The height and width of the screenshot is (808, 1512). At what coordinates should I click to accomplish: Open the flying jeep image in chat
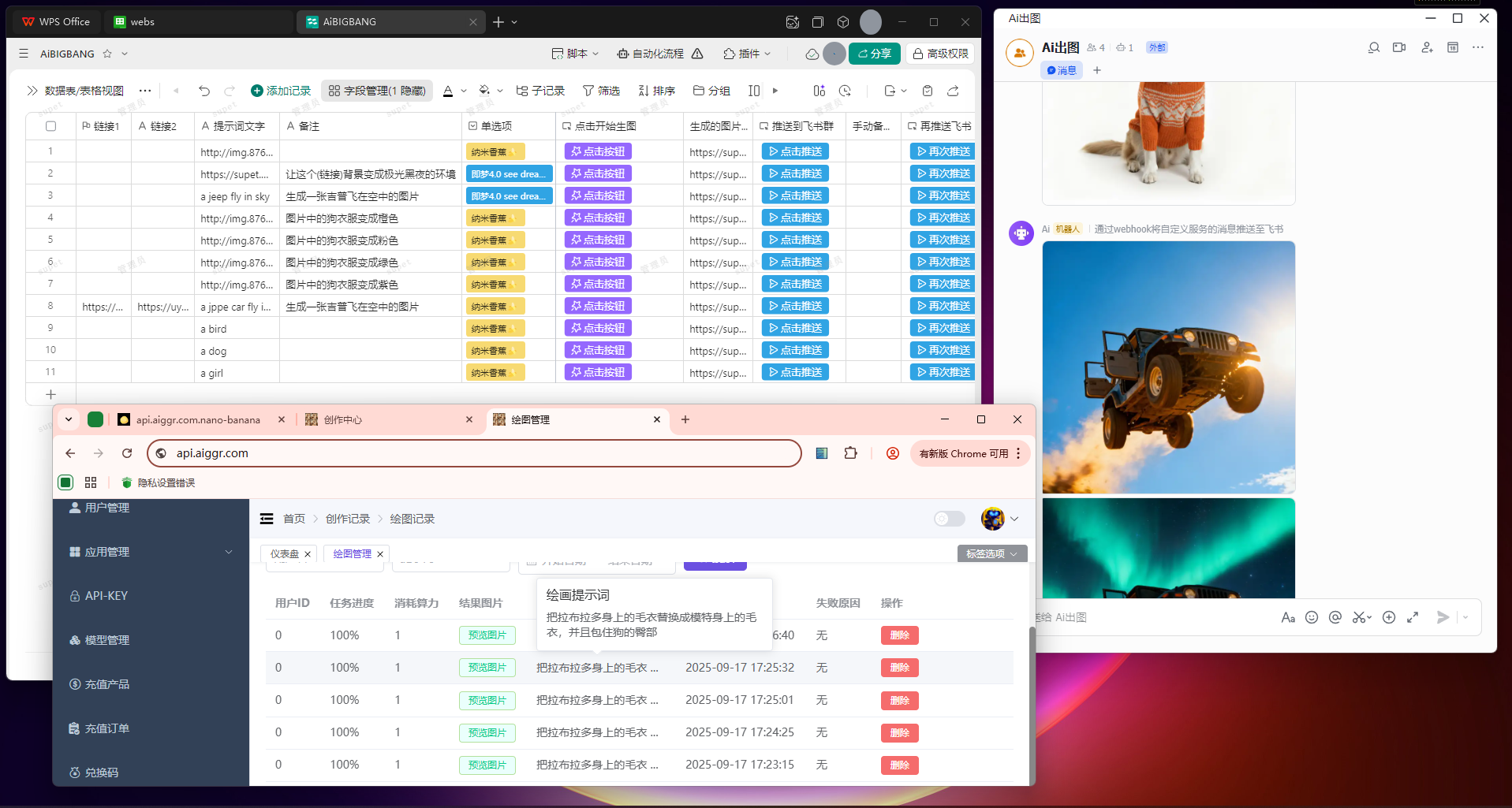(x=1168, y=367)
